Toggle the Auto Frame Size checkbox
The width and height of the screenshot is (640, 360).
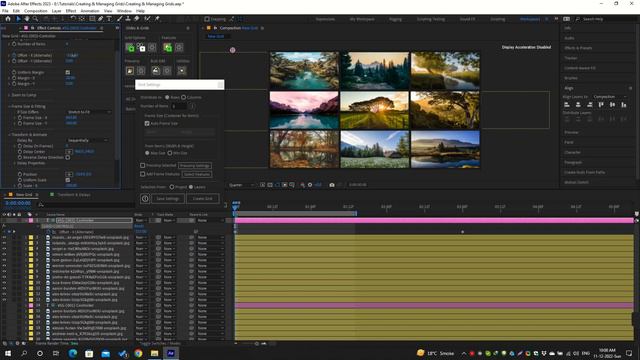tap(147, 123)
